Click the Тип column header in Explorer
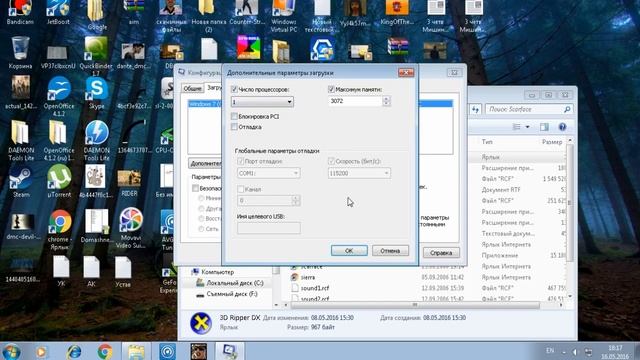Image resolution: width=640 pixels, height=360 pixels. [x=487, y=142]
